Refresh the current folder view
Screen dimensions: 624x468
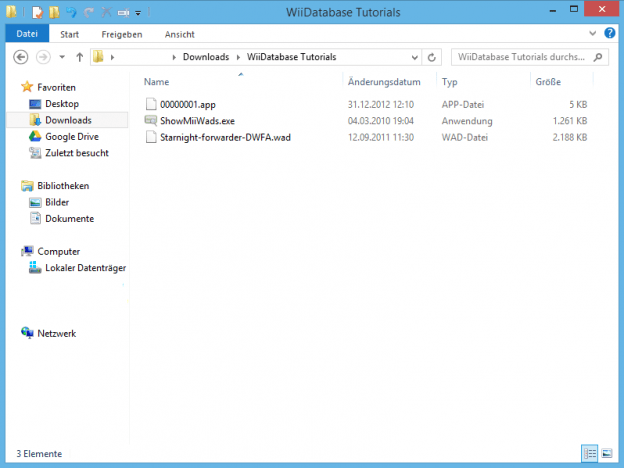pyautogui.click(x=431, y=58)
